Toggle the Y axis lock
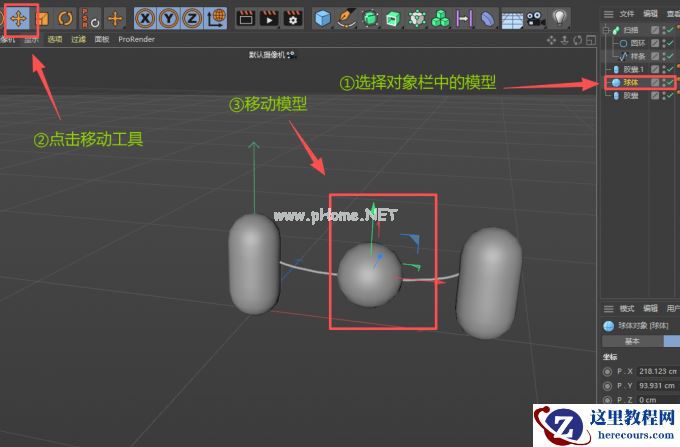Image resolution: width=680 pixels, height=447 pixels. coord(169,19)
